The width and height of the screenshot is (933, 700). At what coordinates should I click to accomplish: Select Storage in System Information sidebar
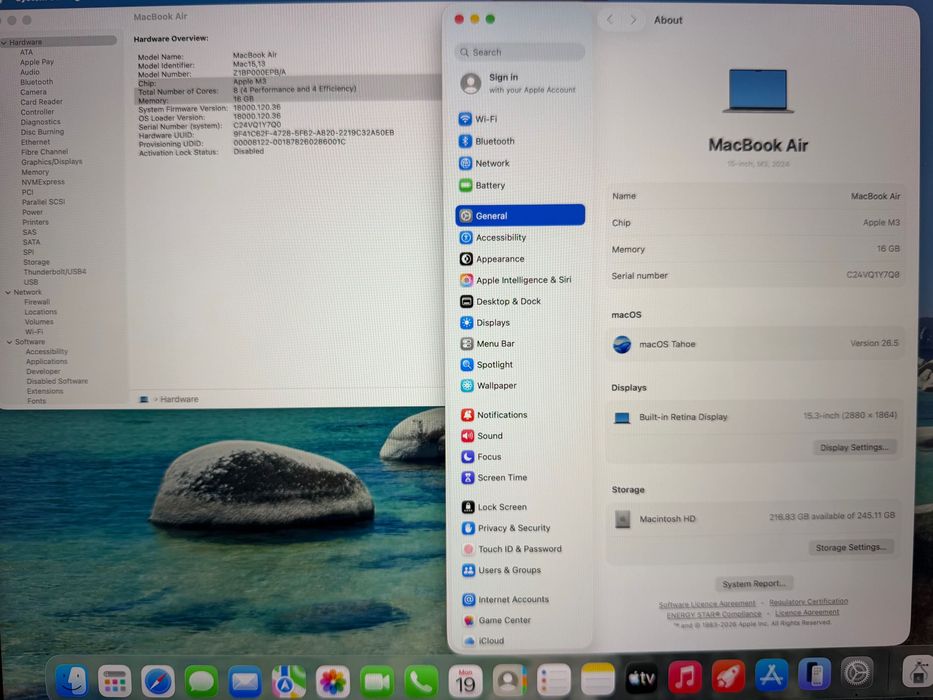click(x=36, y=262)
